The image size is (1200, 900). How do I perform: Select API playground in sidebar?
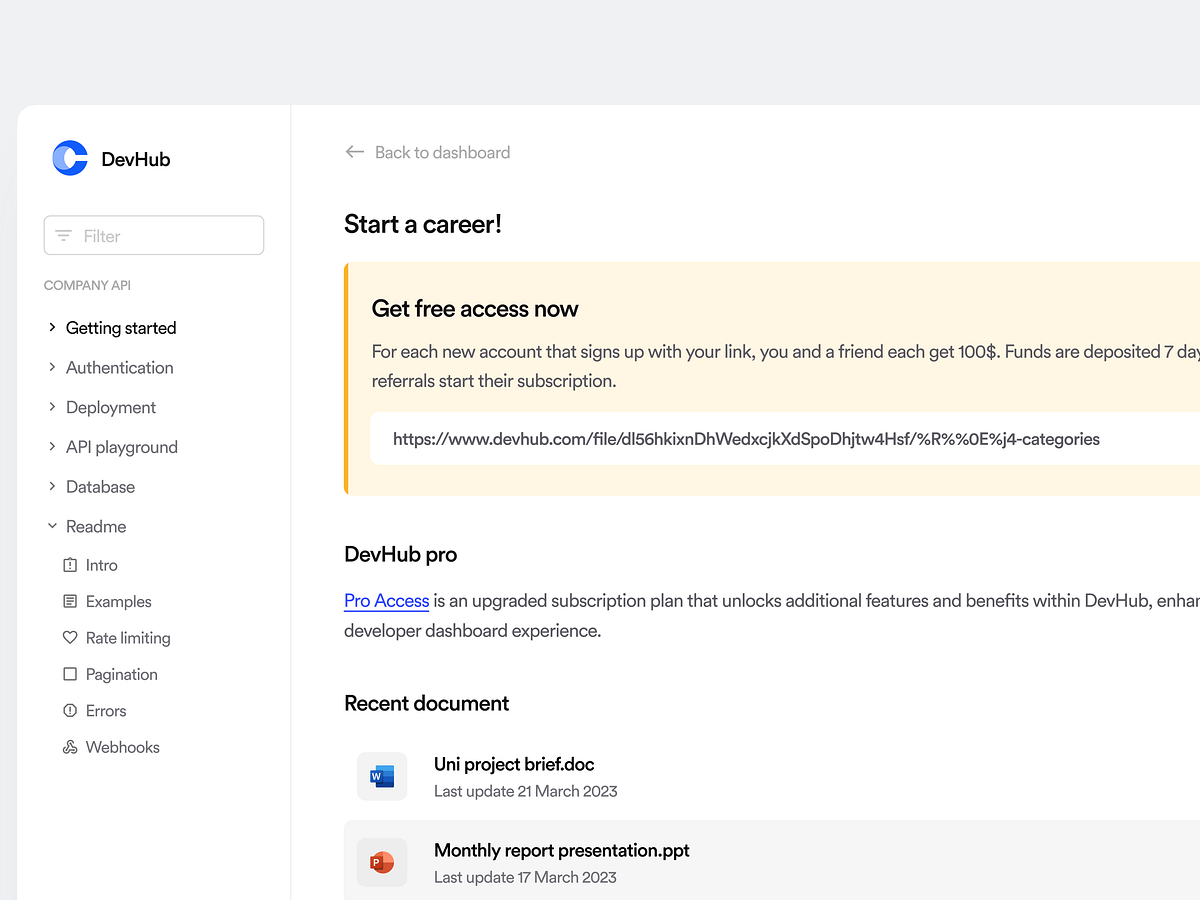[121, 447]
